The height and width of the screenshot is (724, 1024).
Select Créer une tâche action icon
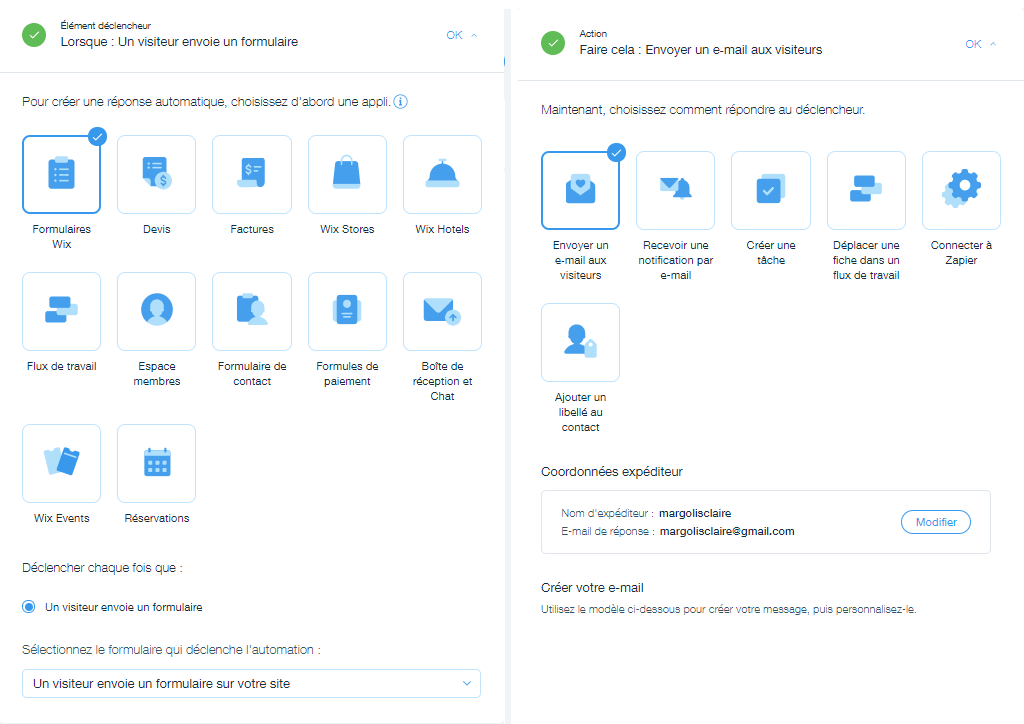point(770,190)
